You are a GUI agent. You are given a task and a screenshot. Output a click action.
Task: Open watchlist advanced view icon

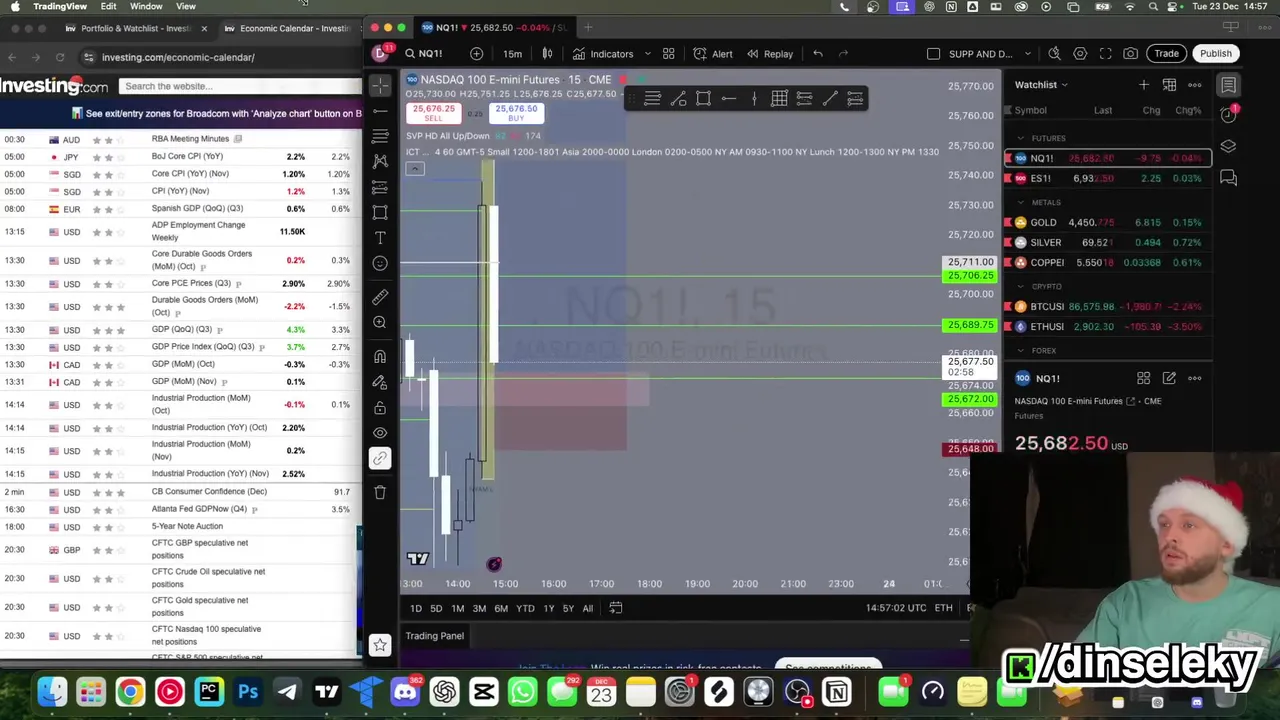pos(1169,85)
